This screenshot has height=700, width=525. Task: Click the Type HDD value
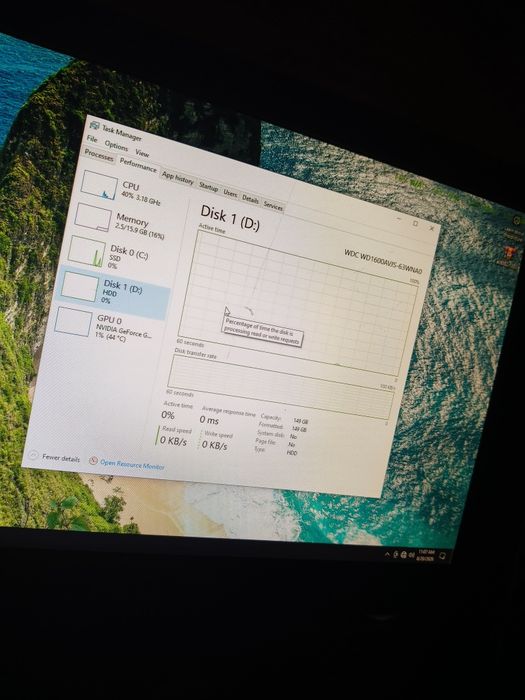[292, 453]
